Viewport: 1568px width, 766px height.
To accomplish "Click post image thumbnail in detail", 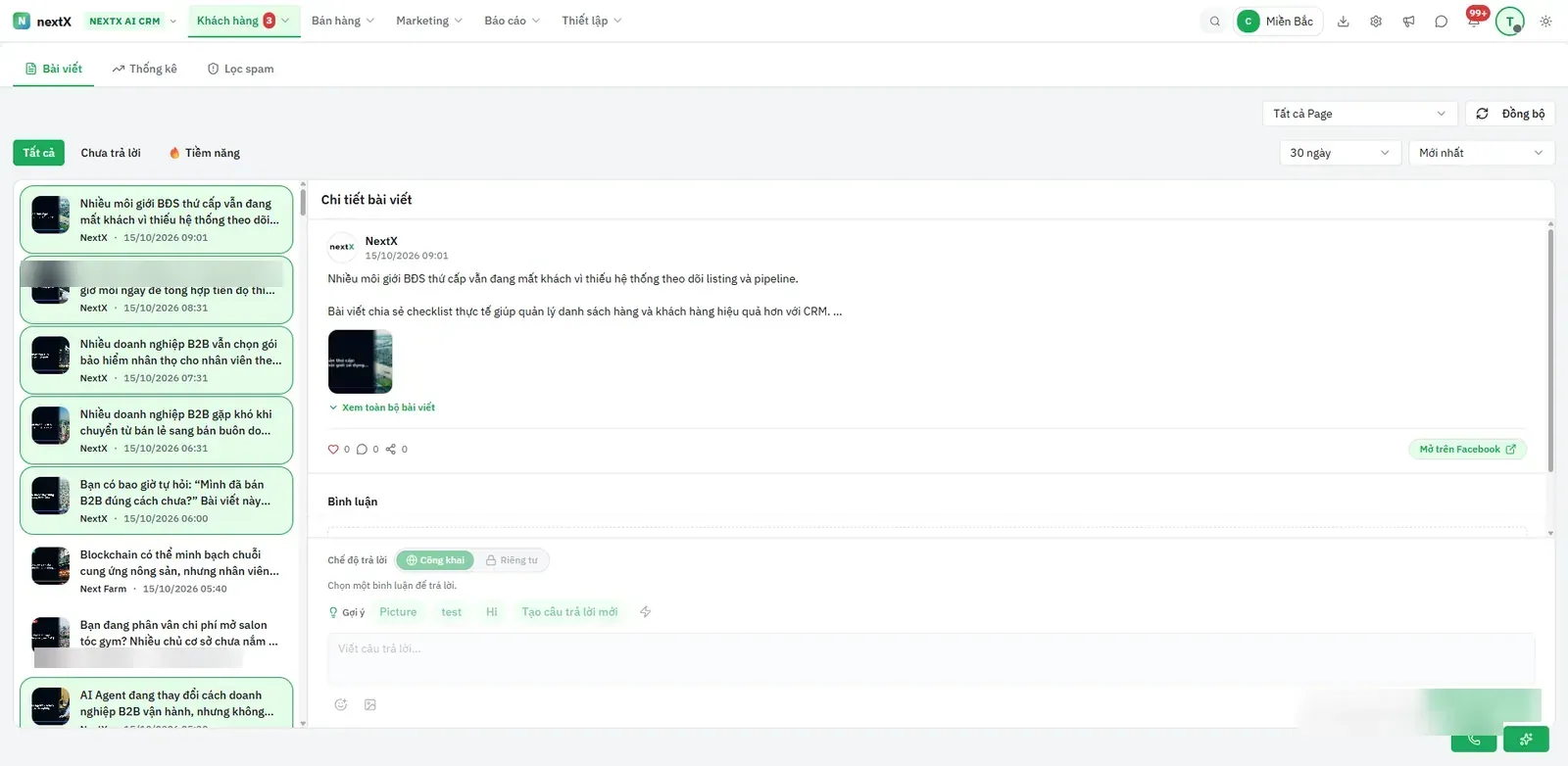I will tap(360, 361).
